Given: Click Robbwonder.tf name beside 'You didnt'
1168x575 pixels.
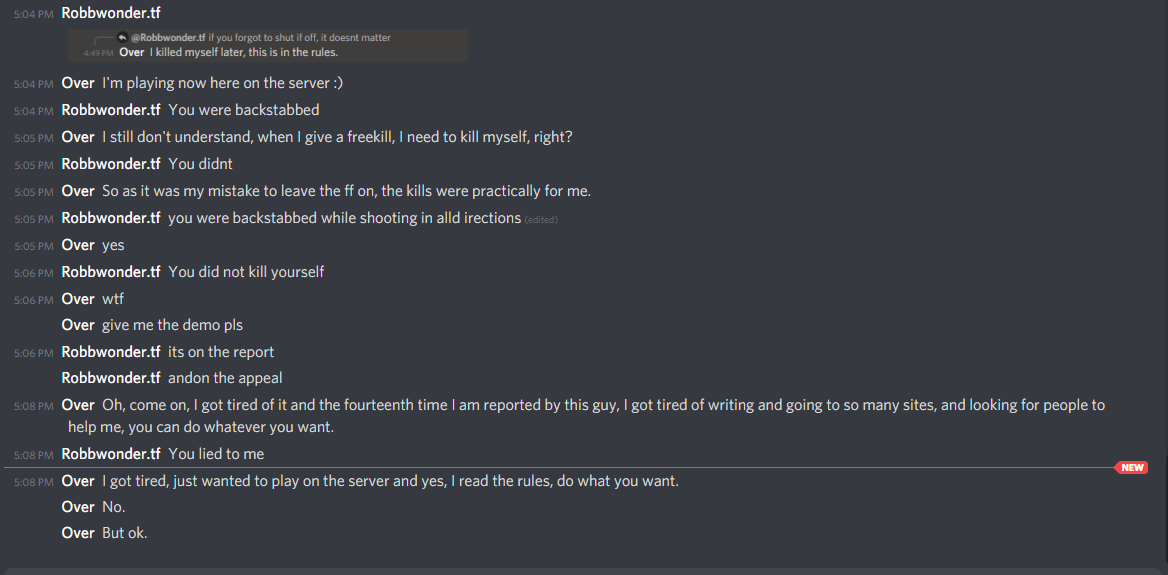Looking at the screenshot, I should click(111, 164).
